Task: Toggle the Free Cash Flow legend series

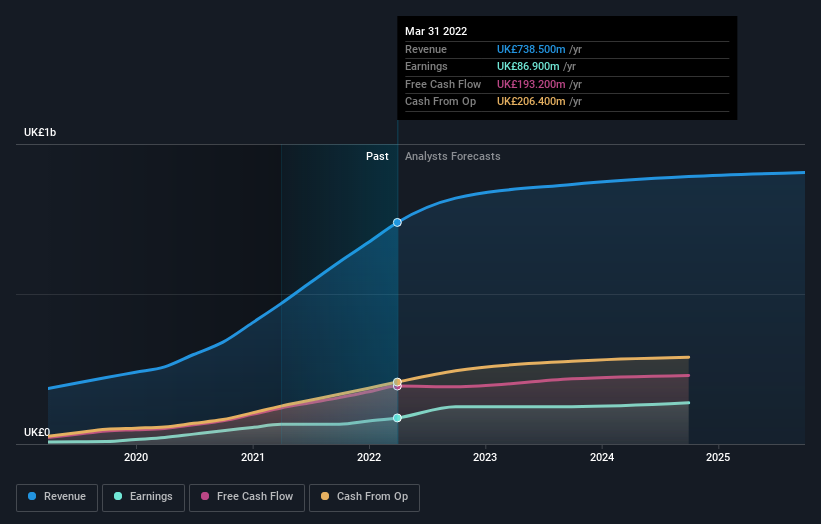Action: pos(247,497)
